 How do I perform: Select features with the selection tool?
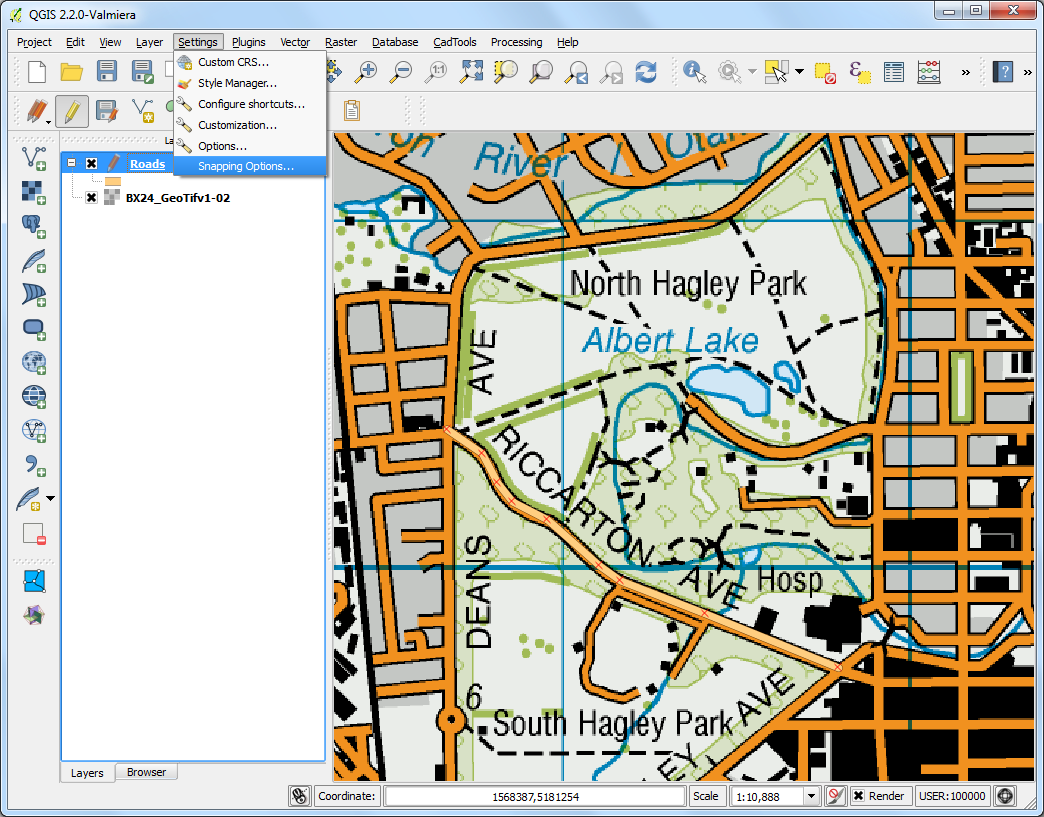(776, 71)
